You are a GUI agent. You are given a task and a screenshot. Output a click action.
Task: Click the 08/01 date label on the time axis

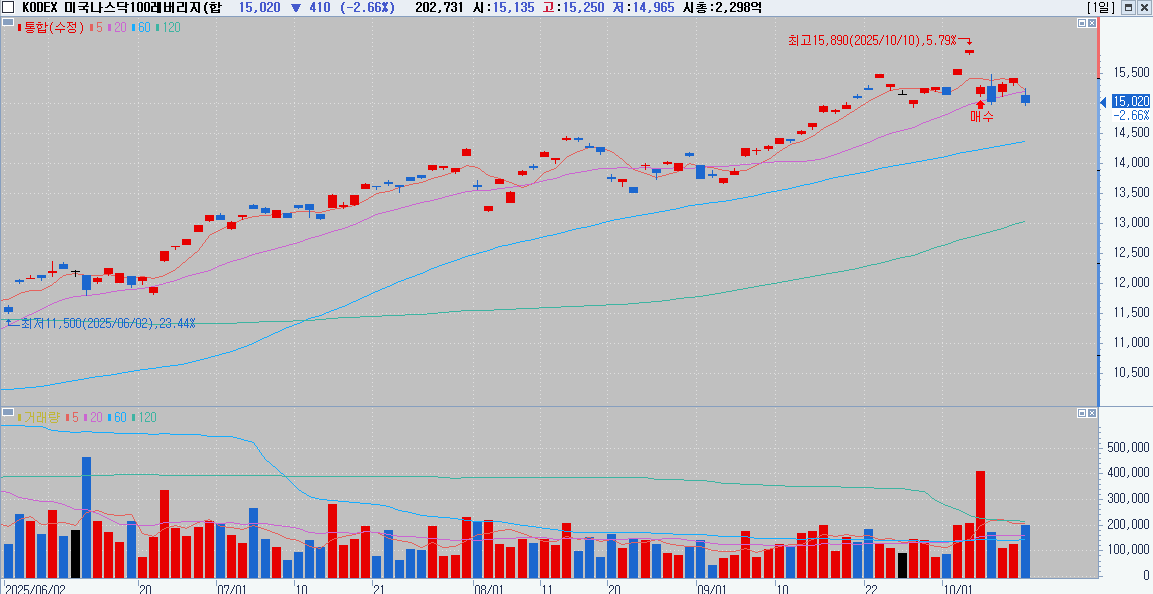[x=488, y=588]
